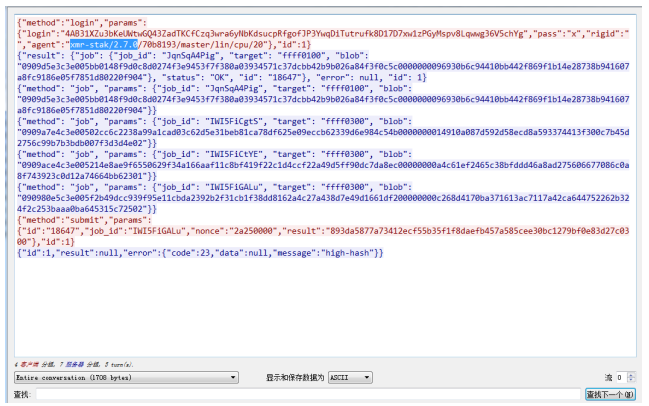Click the high-hash error response line

point(200,252)
